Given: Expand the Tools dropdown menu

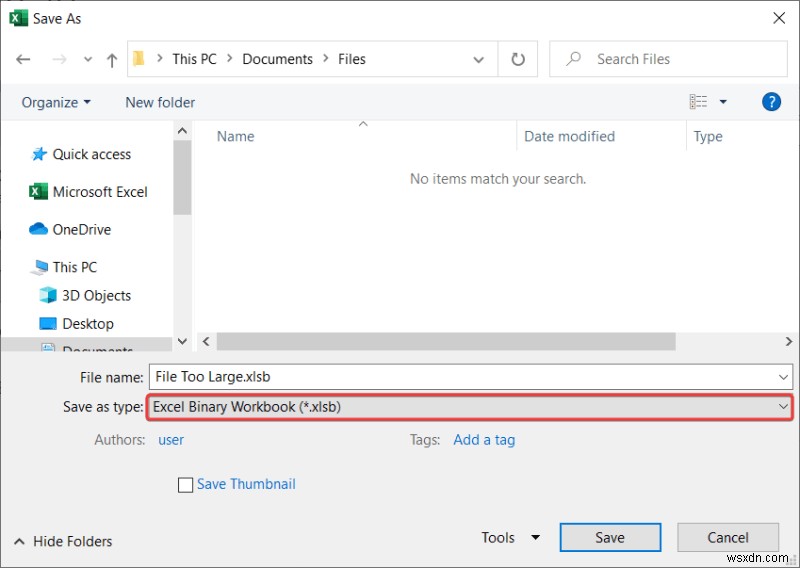Looking at the screenshot, I should (510, 537).
